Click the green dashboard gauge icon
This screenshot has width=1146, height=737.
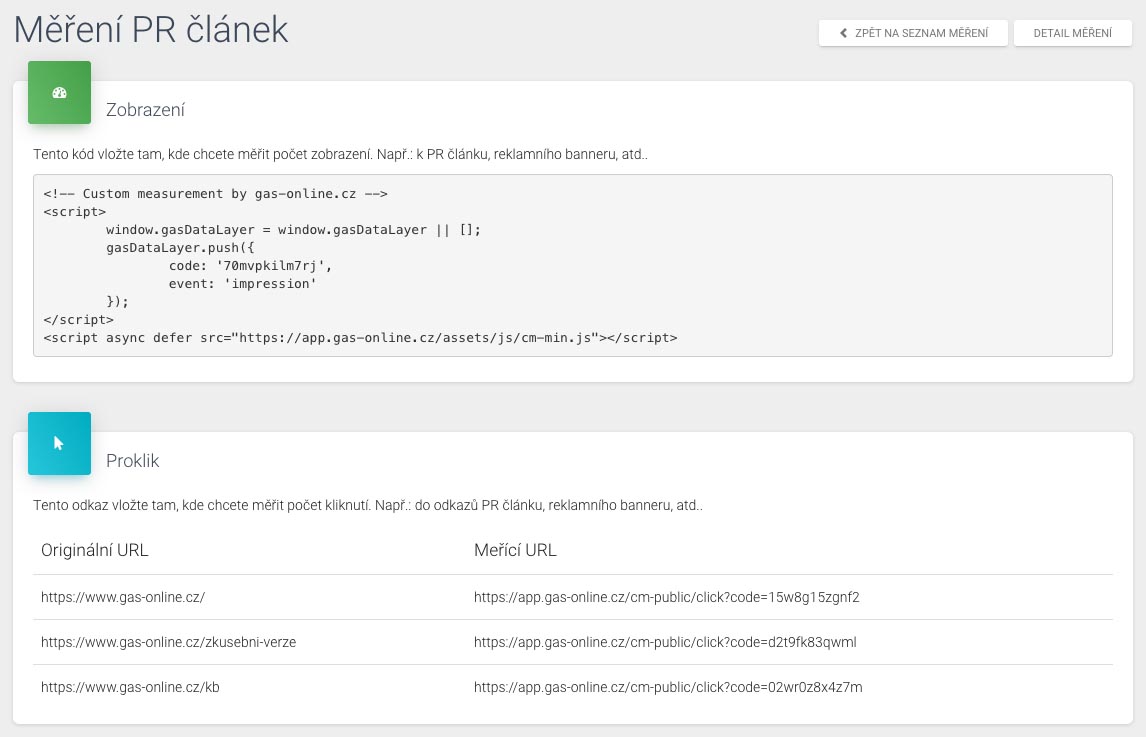click(x=59, y=93)
